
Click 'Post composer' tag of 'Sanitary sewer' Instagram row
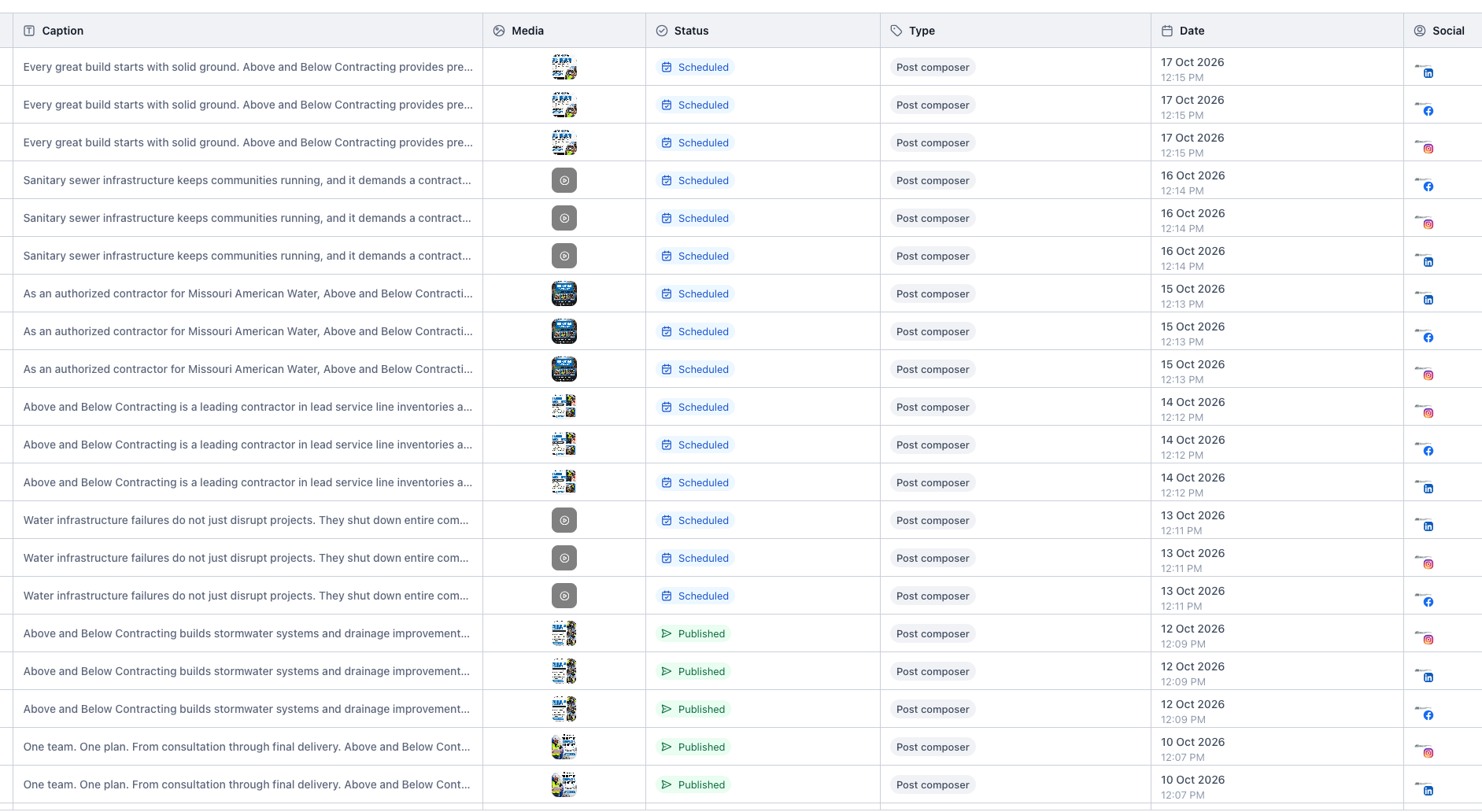933,218
